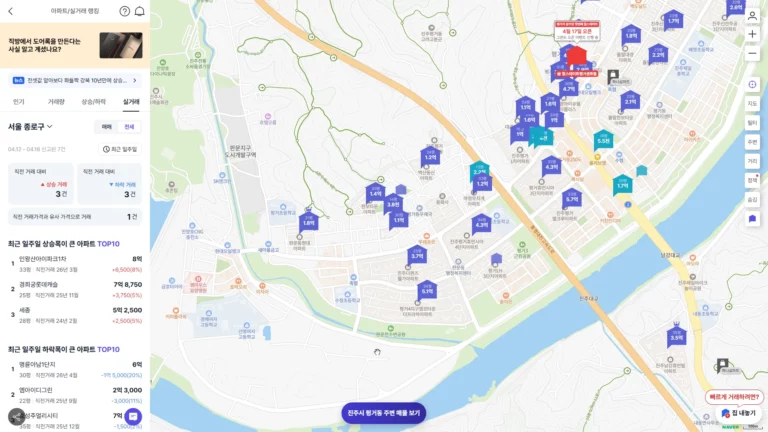Switch to the 상승/하락 tab

[x=93, y=102]
